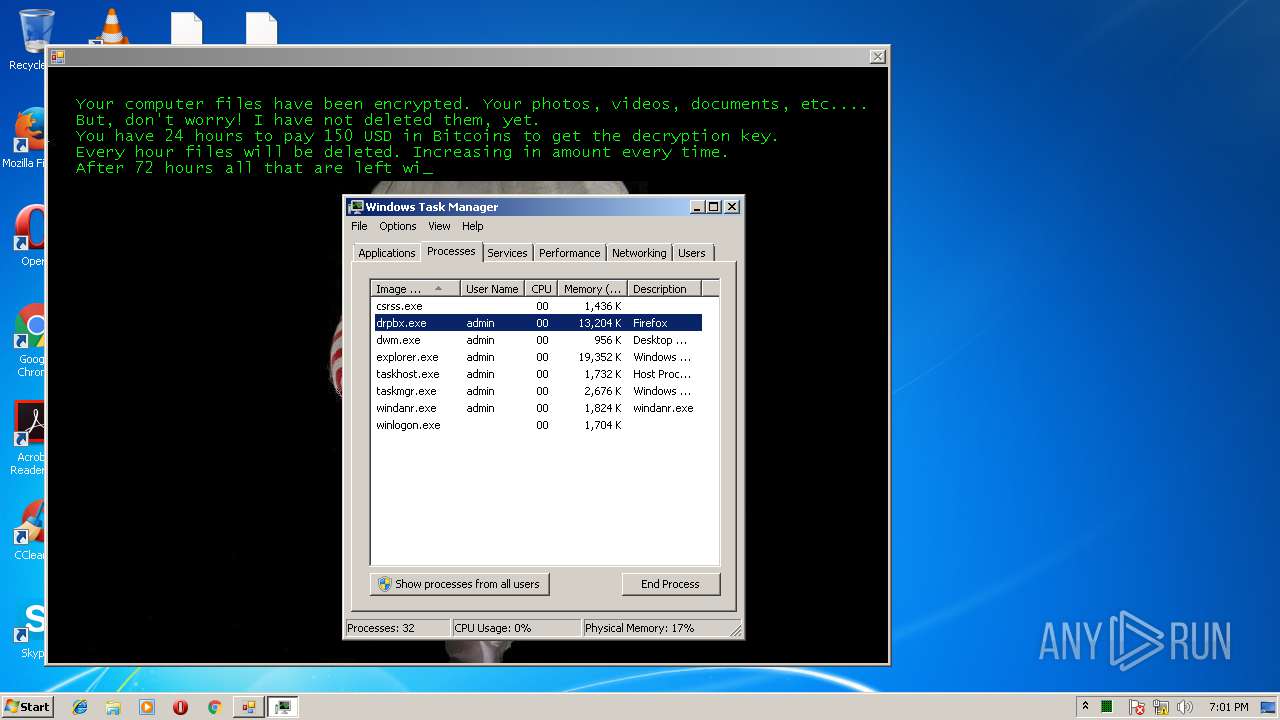Sort by Memory column header

pyautogui.click(x=592, y=289)
